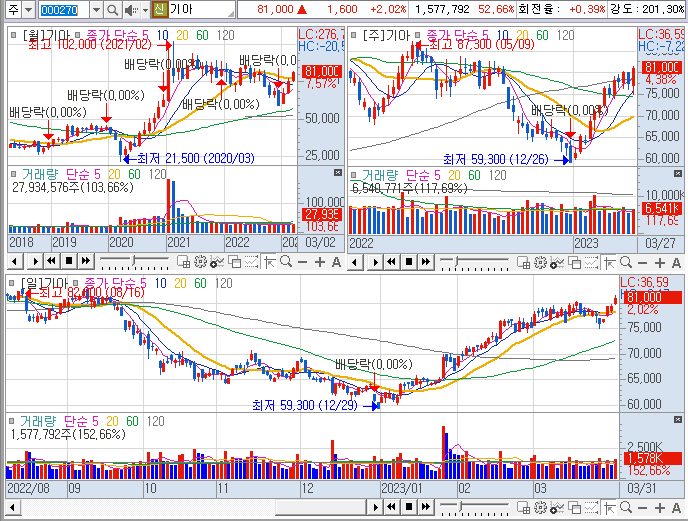Close the monthly volume panel with x
Screen dimensions: 688x521
pyautogui.click(x=337, y=172)
